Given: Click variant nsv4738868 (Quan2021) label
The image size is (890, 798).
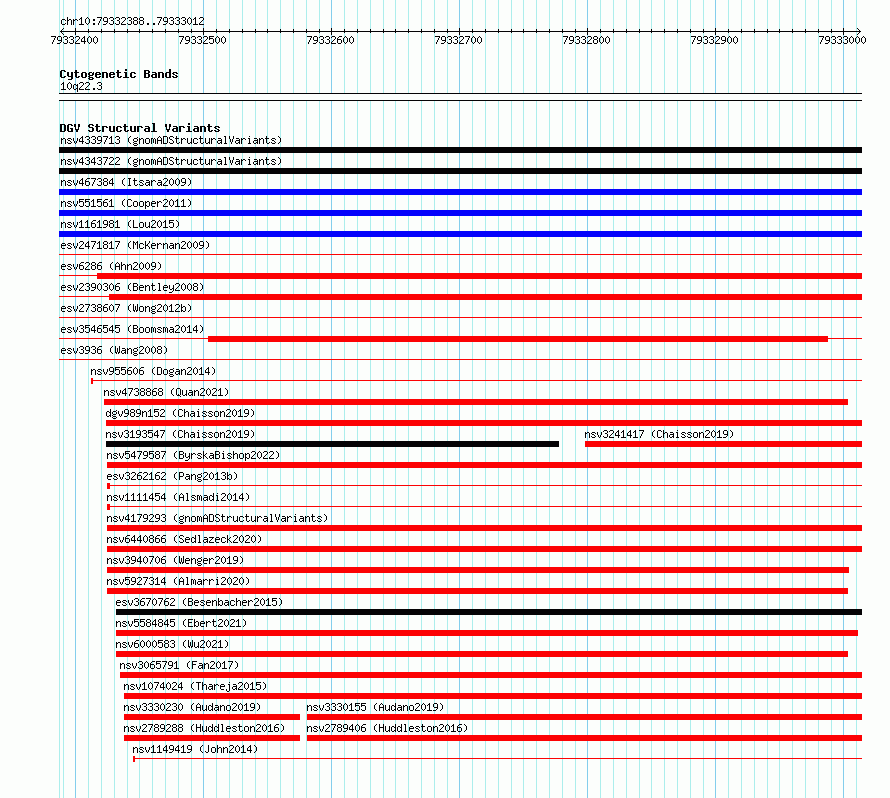Looking at the screenshot, I should [166, 392].
